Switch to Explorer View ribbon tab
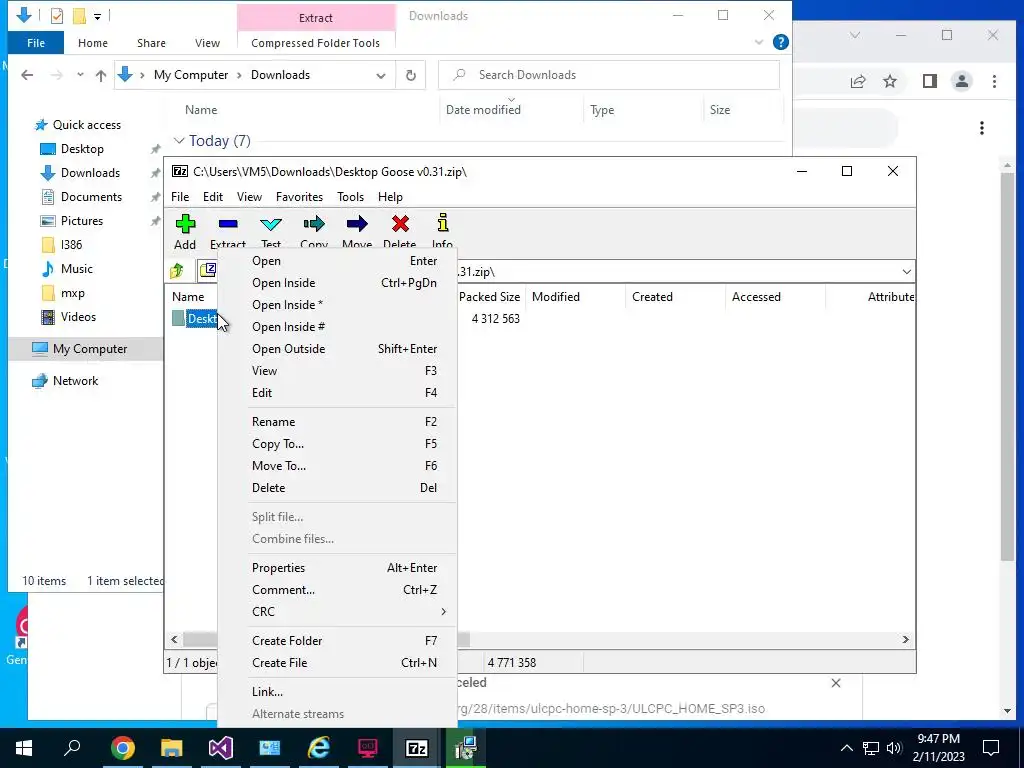 click(207, 43)
